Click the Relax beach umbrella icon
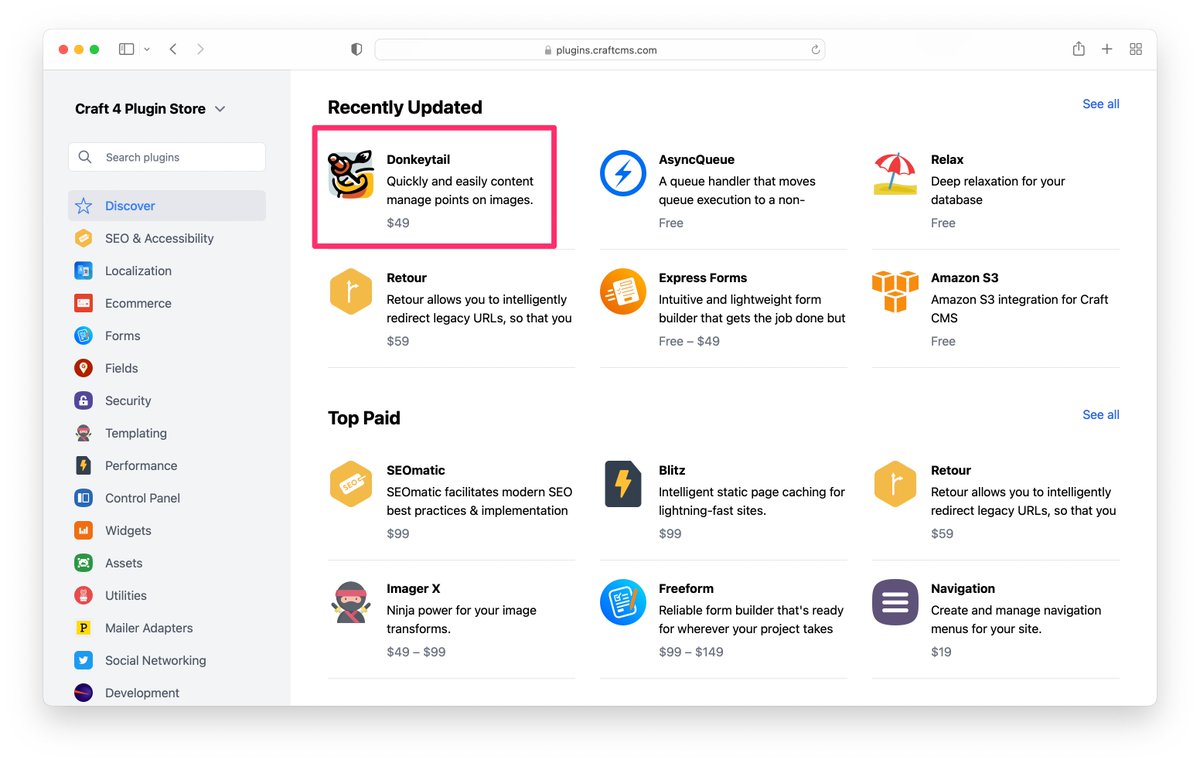1200x763 pixels. [895, 174]
